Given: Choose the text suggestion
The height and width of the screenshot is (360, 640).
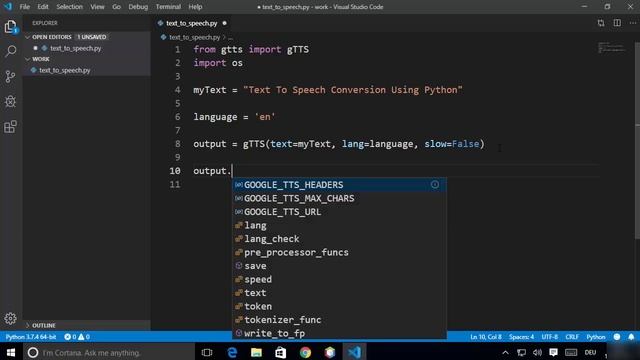Looking at the screenshot, I should pyautogui.click(x=340, y=293).
